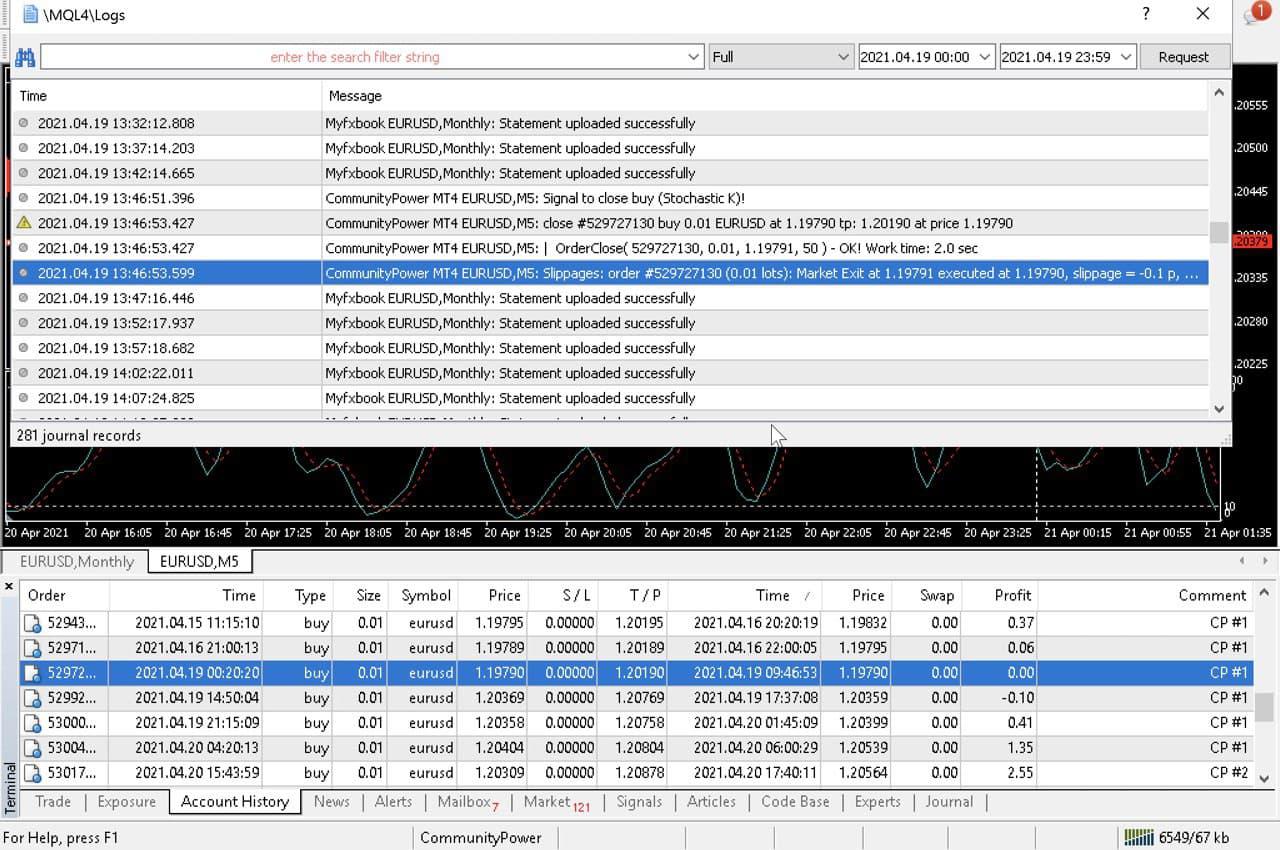The image size is (1280, 850).
Task: Open the Alerts tab
Action: [x=393, y=801]
